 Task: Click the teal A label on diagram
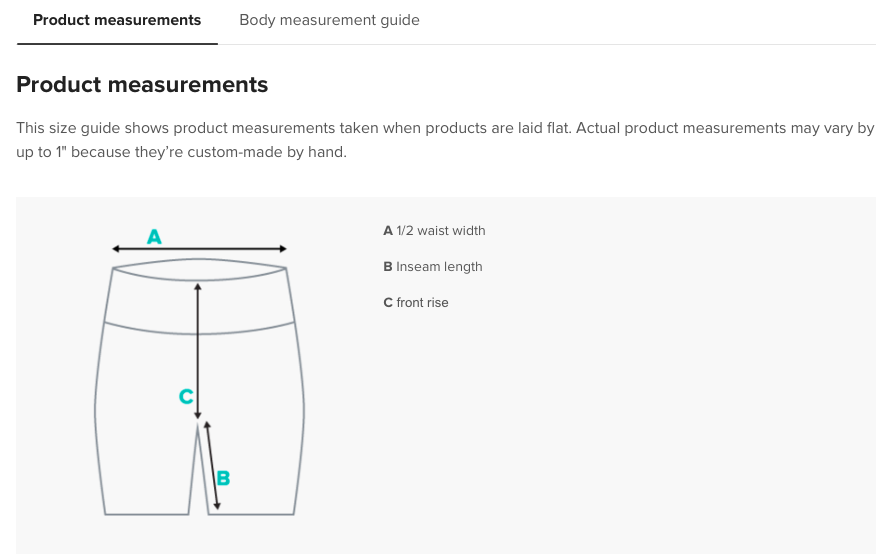point(154,237)
